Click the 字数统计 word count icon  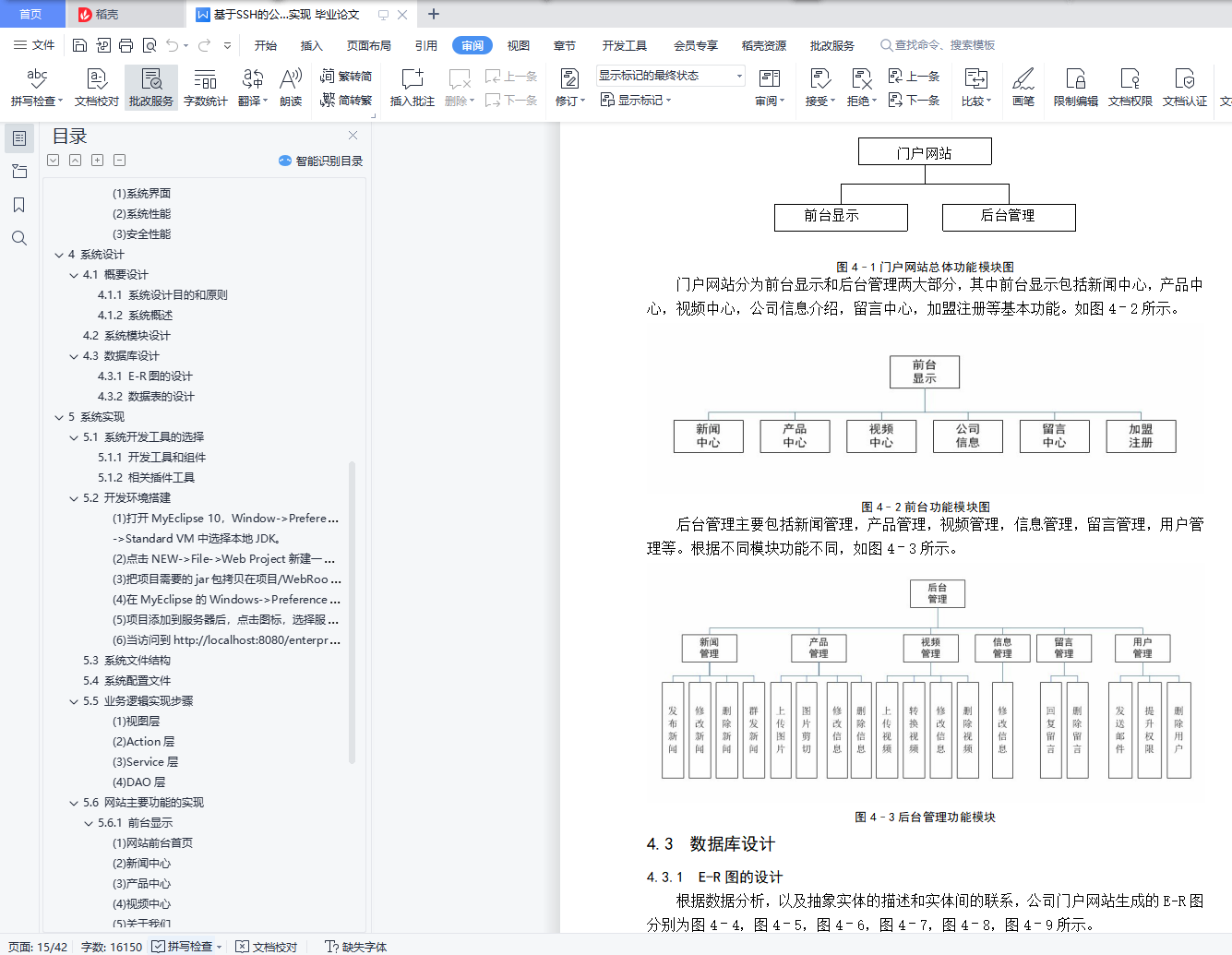pos(206,88)
